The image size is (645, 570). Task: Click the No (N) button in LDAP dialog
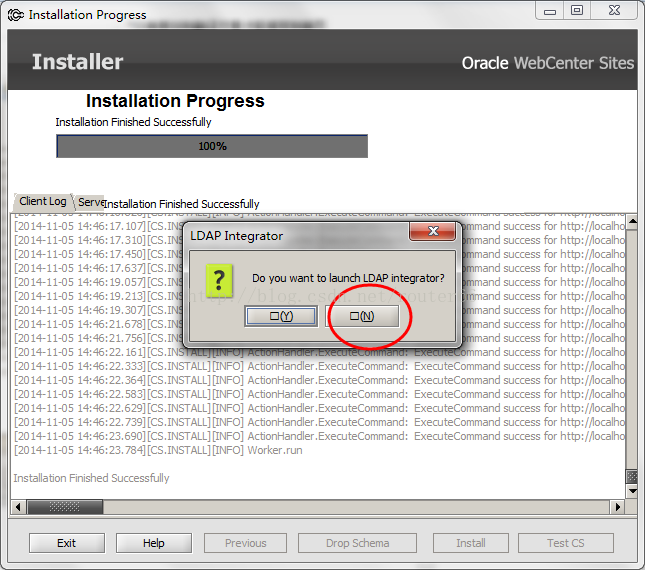[362, 316]
